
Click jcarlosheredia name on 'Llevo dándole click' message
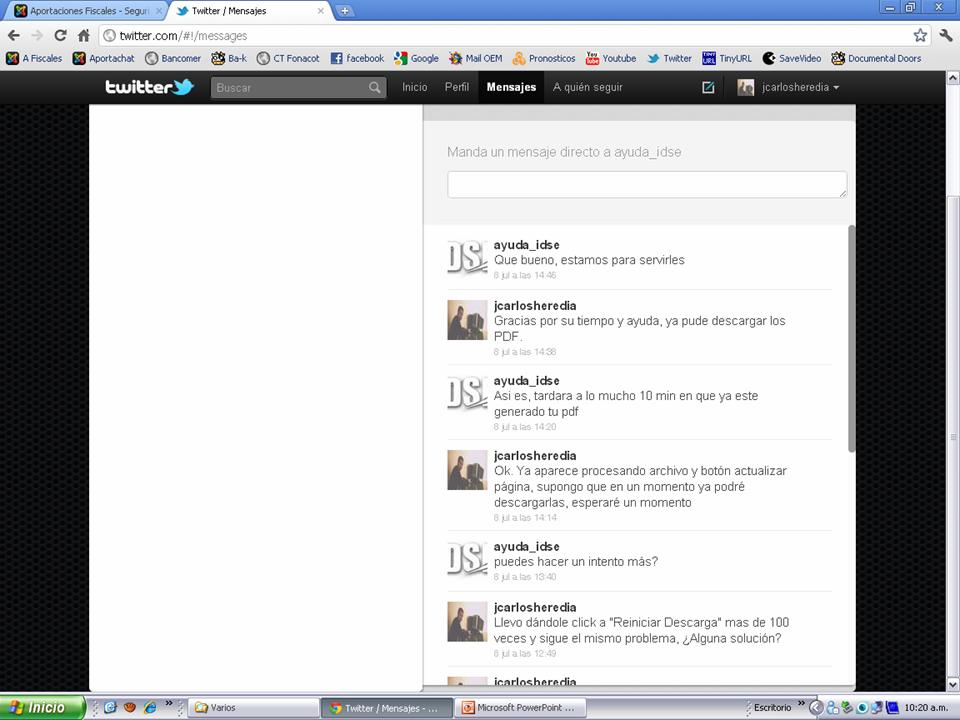coord(535,607)
